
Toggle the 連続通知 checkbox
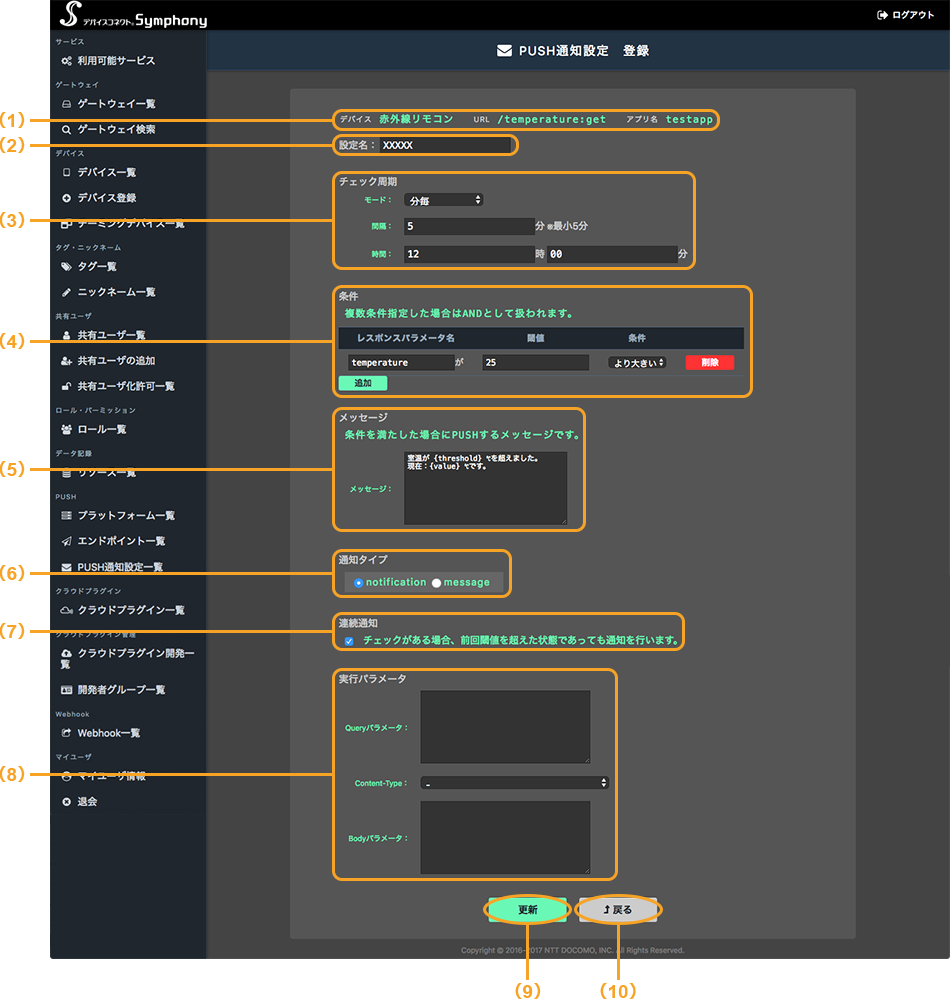[x=349, y=641]
